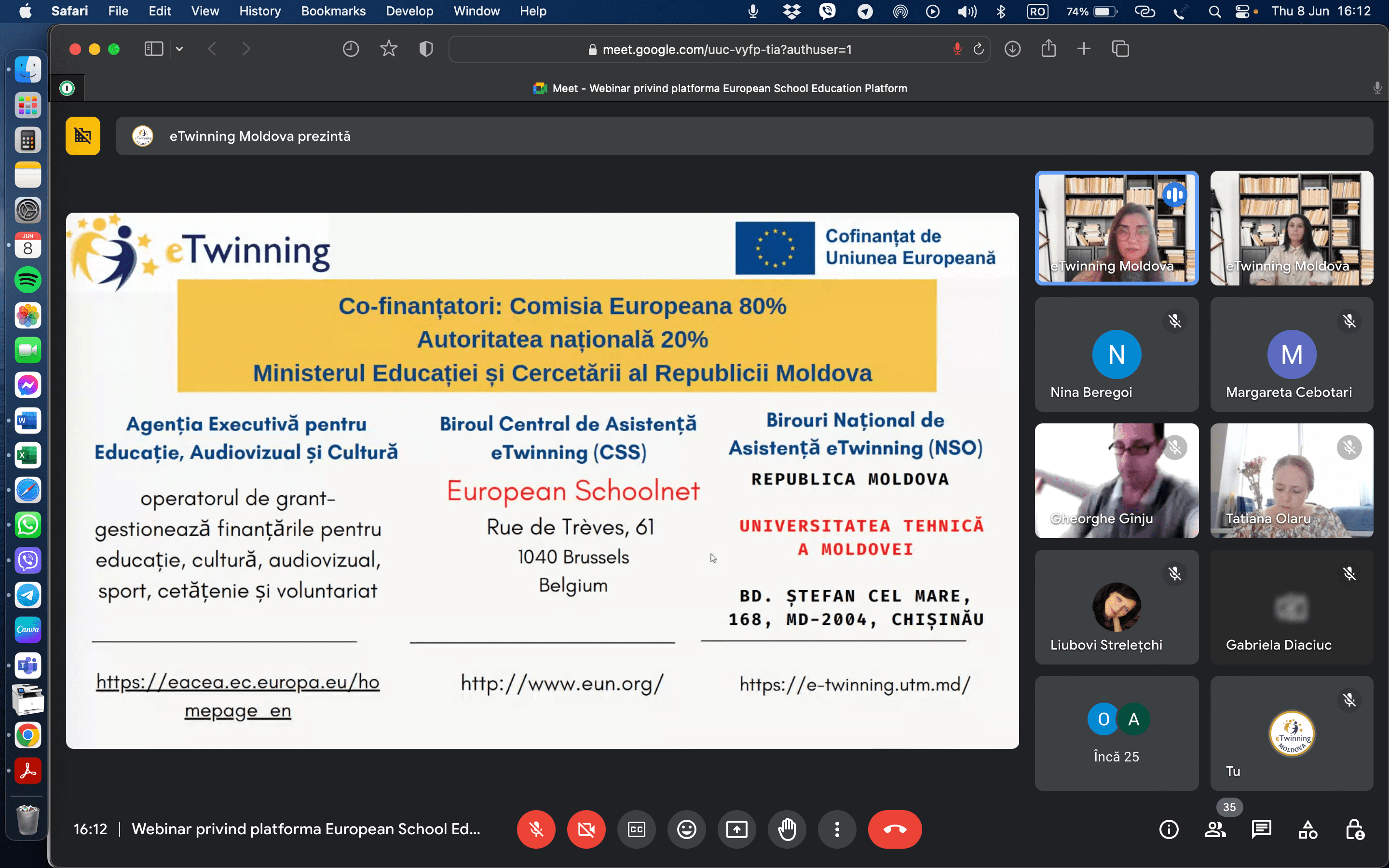
Task: Select speaking eTwinning Moldova video tile
Action: 1117,228
